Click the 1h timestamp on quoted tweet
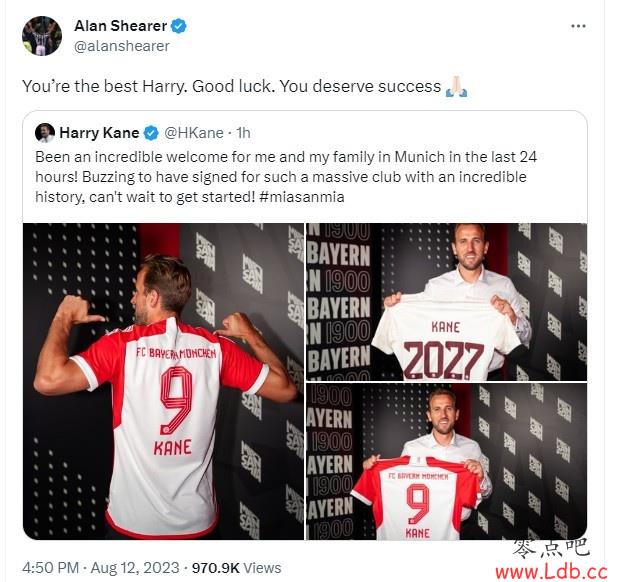Screen dimensions: 617x582 click(x=243, y=133)
